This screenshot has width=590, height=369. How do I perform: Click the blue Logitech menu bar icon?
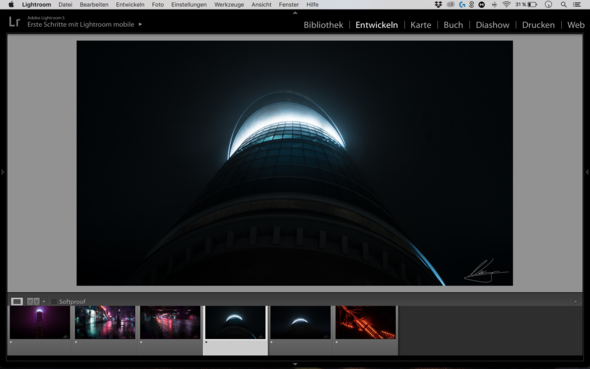pyautogui.click(x=462, y=5)
